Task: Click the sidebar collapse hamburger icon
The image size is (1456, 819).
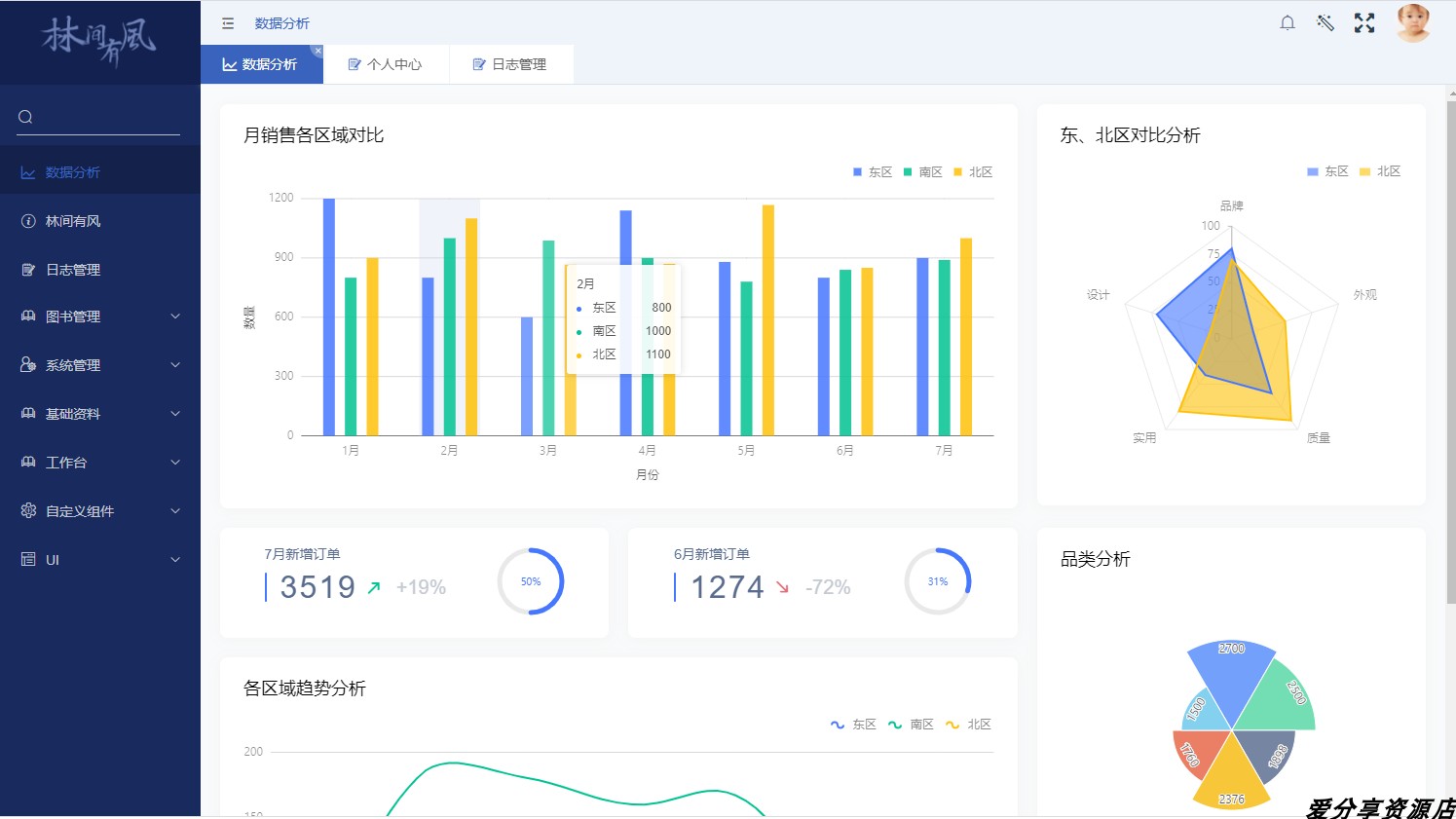Action: [228, 23]
